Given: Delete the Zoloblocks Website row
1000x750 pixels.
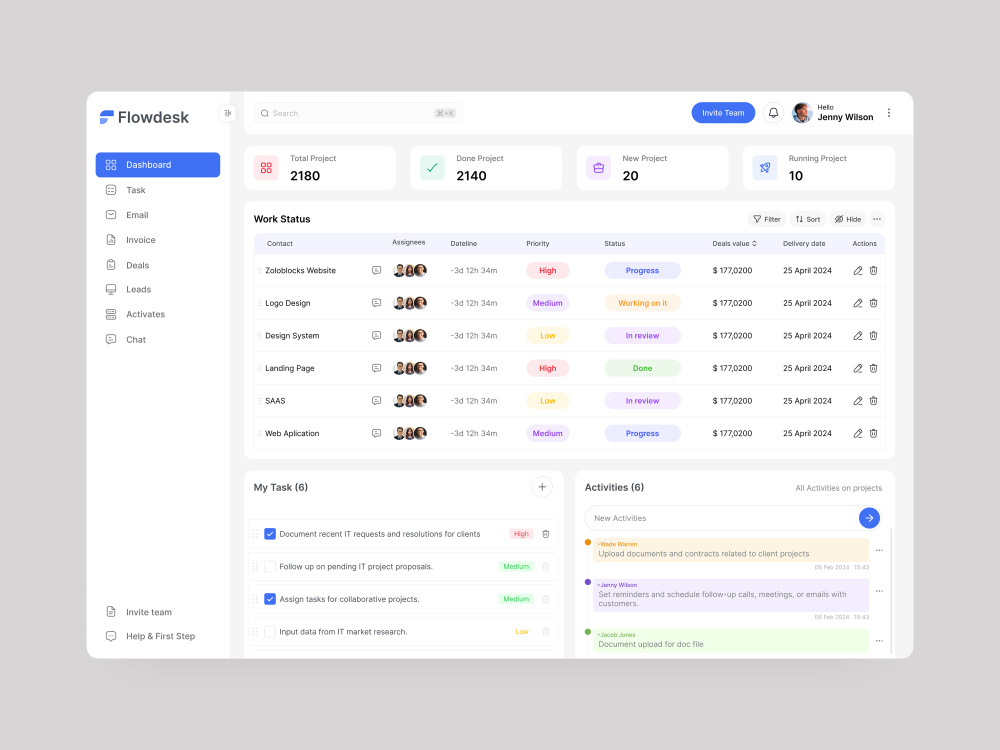Looking at the screenshot, I should [874, 270].
